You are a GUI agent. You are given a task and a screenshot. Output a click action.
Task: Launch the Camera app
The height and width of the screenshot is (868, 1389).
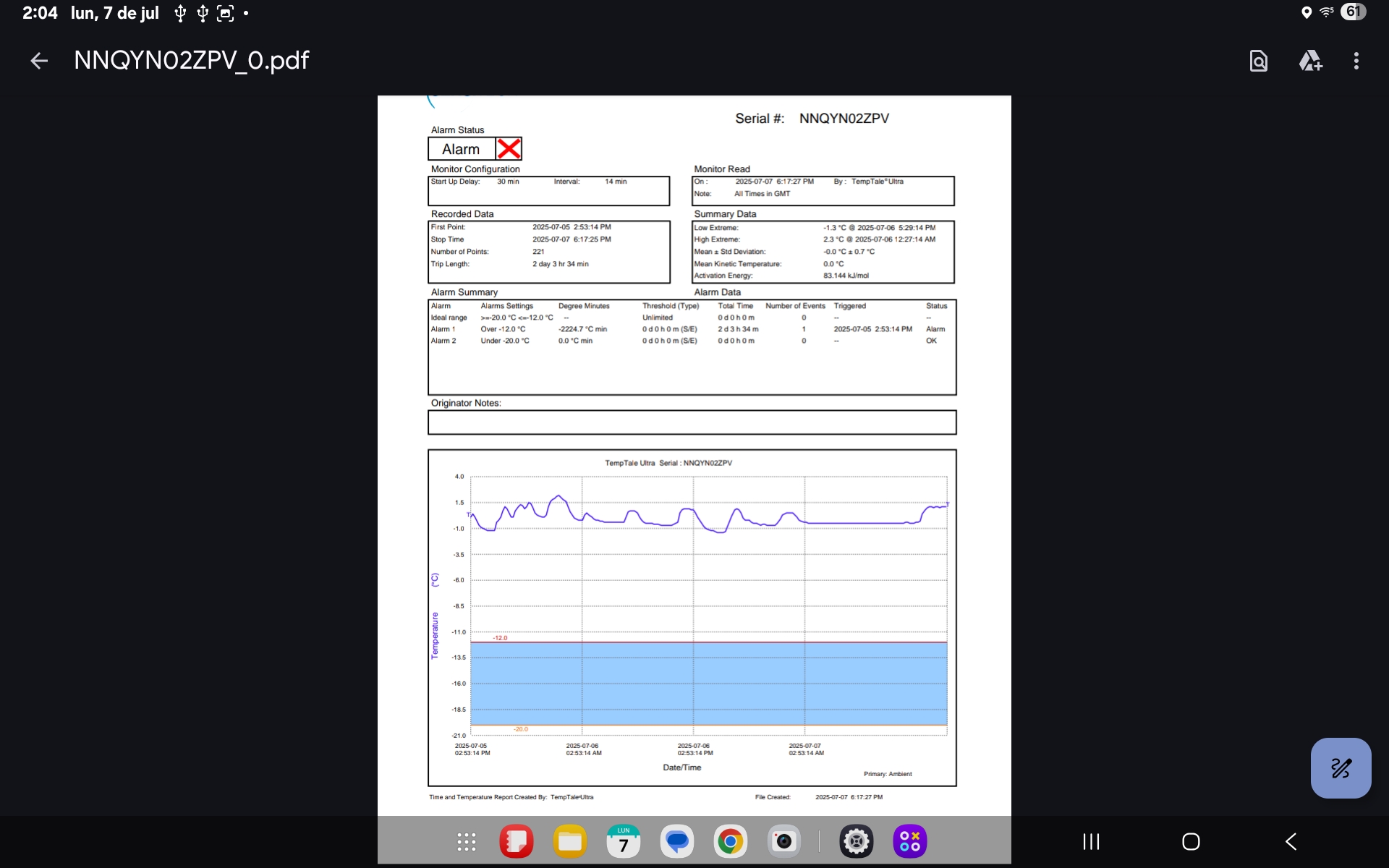click(783, 841)
